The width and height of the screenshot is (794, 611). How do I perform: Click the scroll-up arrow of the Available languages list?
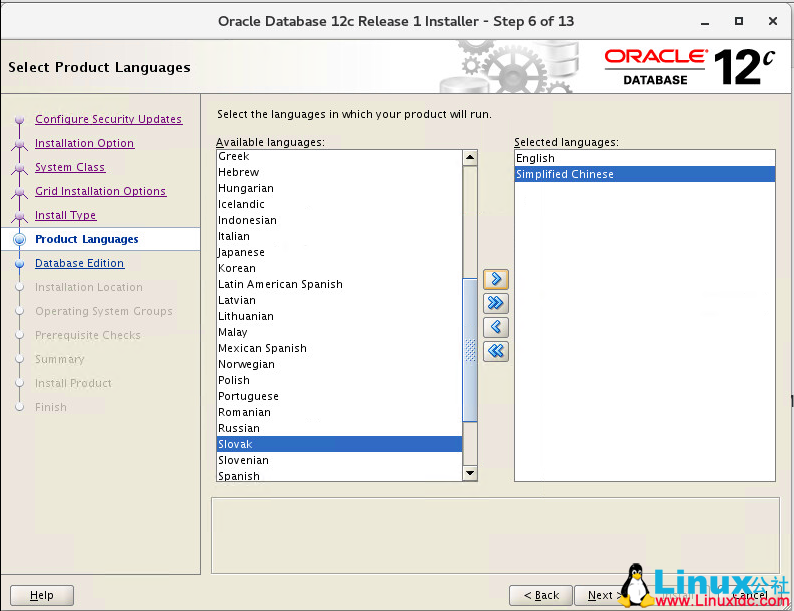pyautogui.click(x=470, y=157)
